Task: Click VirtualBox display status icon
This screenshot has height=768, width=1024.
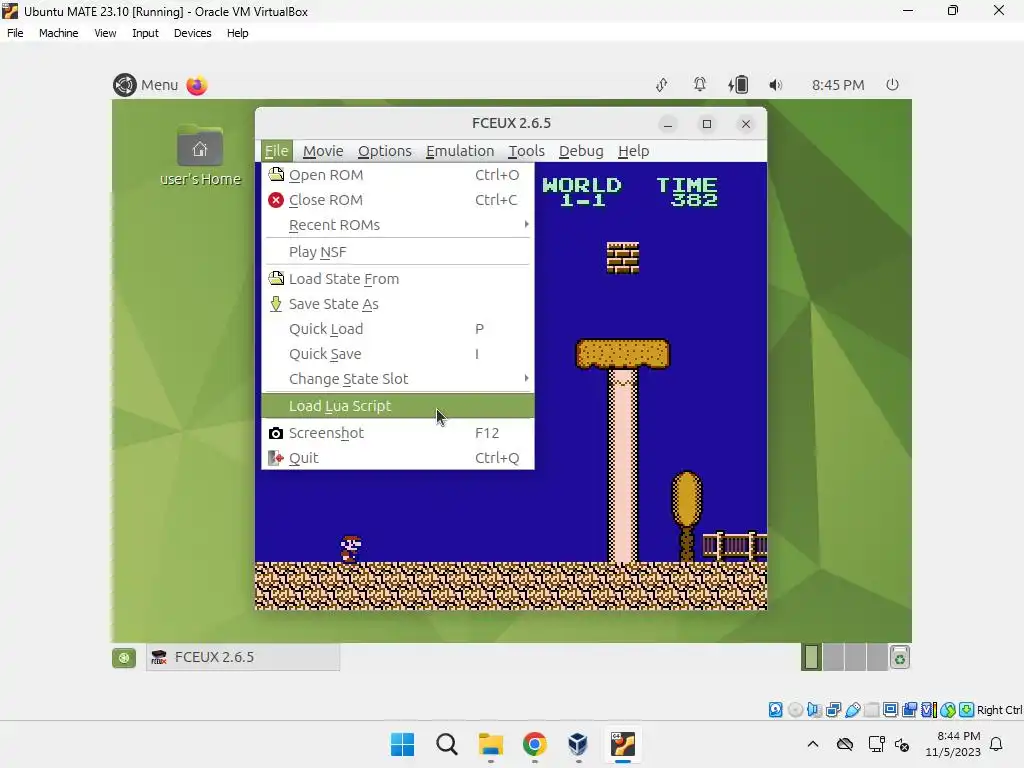Action: 890,709
